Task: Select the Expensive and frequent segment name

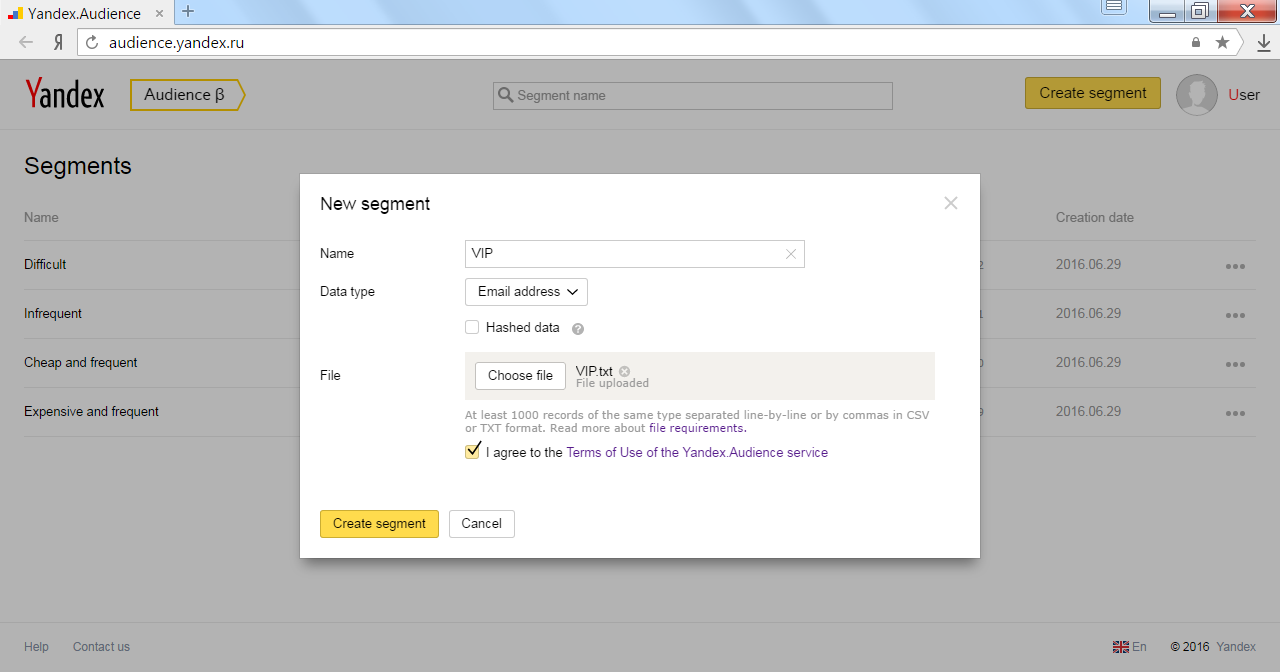Action: [91, 412]
